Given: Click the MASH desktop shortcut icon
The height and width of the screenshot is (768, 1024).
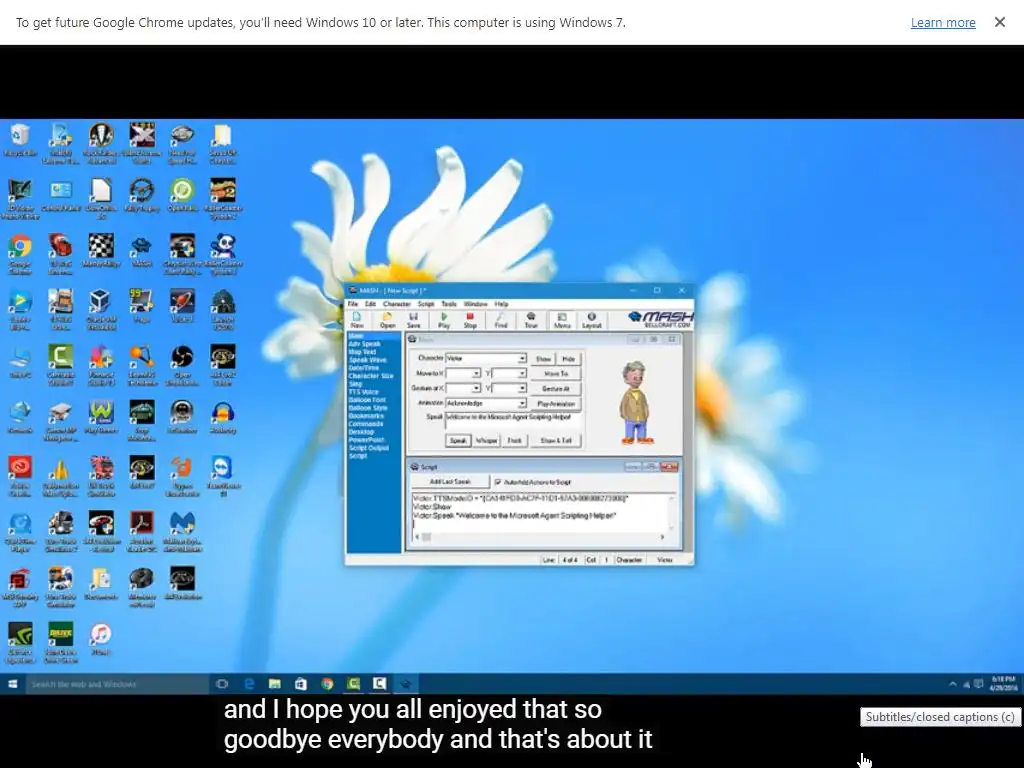Looking at the screenshot, I should [142, 247].
